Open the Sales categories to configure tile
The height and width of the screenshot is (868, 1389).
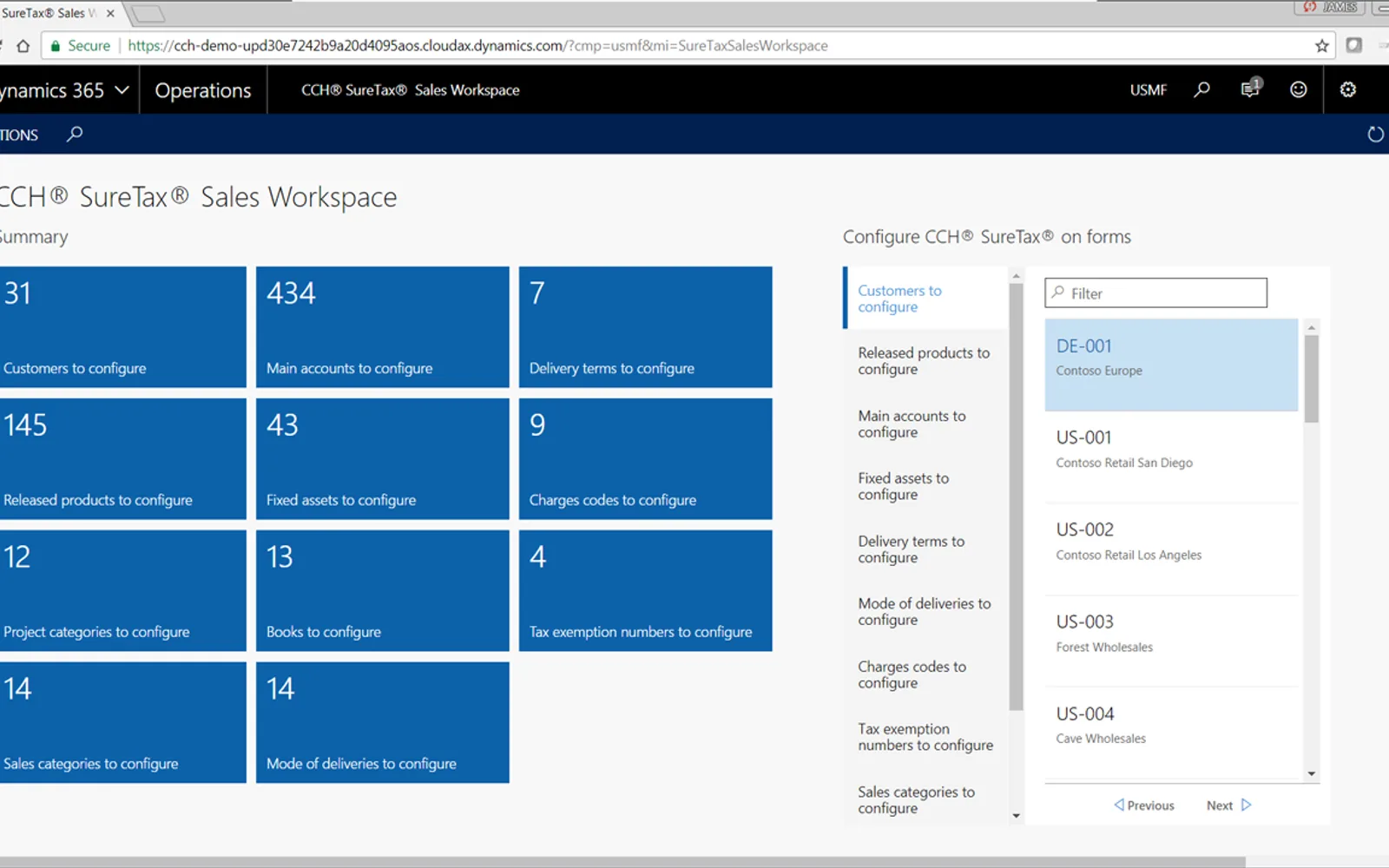tap(122, 723)
